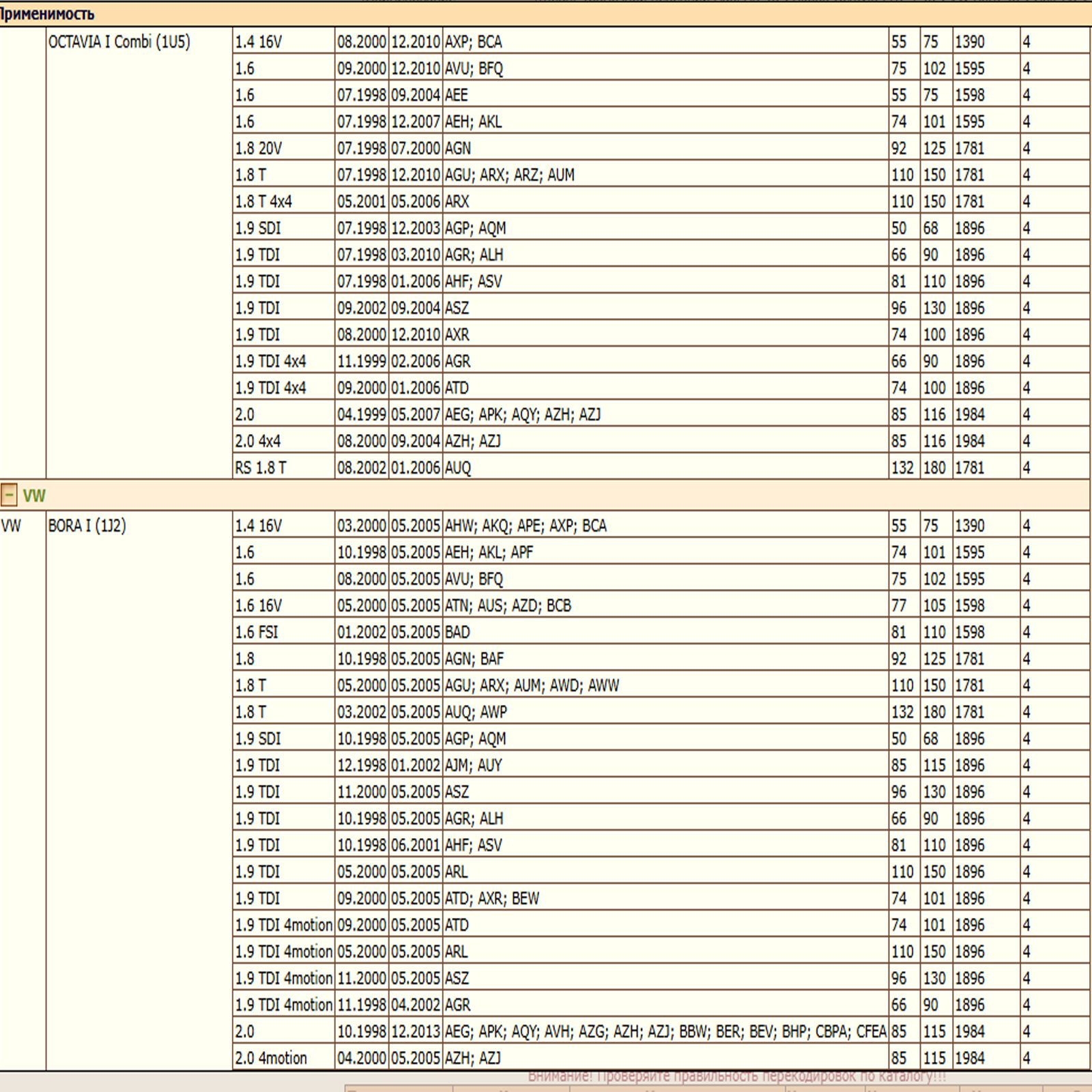Select the AZH; AZJ cell in the 2.0 4motion row
1092x1092 pixels.
(x=665, y=1059)
